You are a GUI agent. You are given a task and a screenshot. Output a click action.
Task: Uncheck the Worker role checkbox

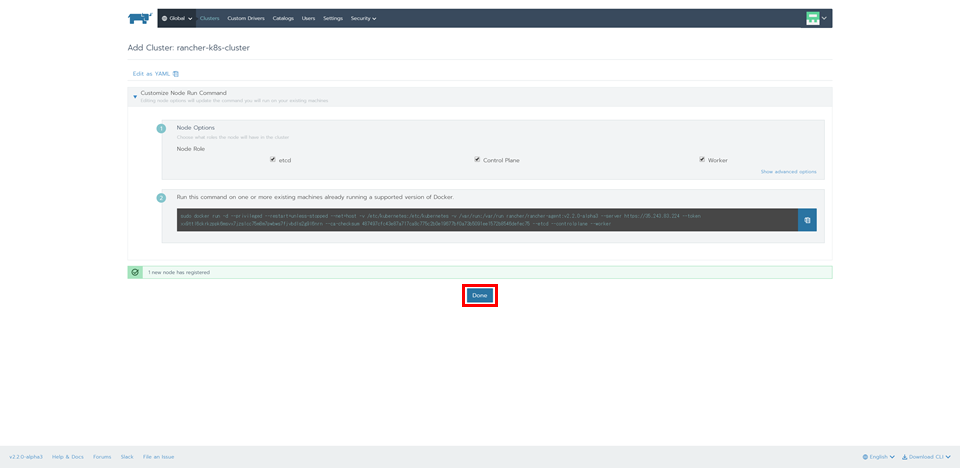[x=702, y=159]
